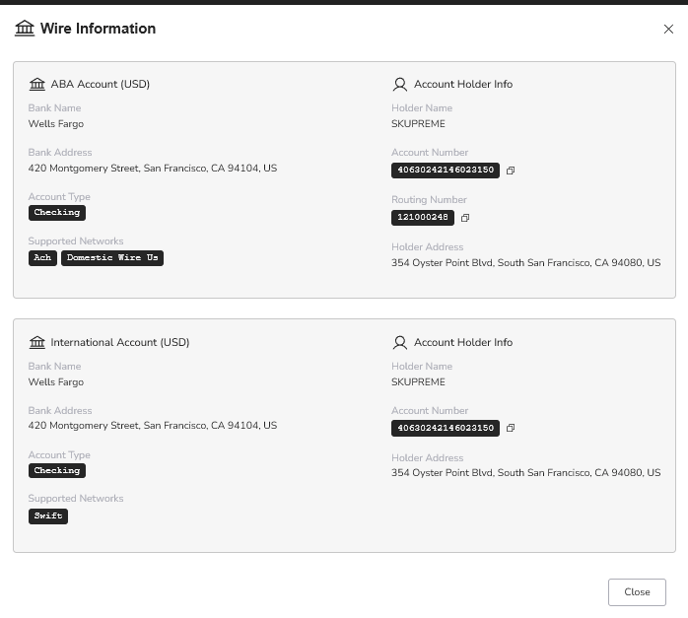Click the International Checking account type badge
The image size is (688, 618).
click(57, 471)
